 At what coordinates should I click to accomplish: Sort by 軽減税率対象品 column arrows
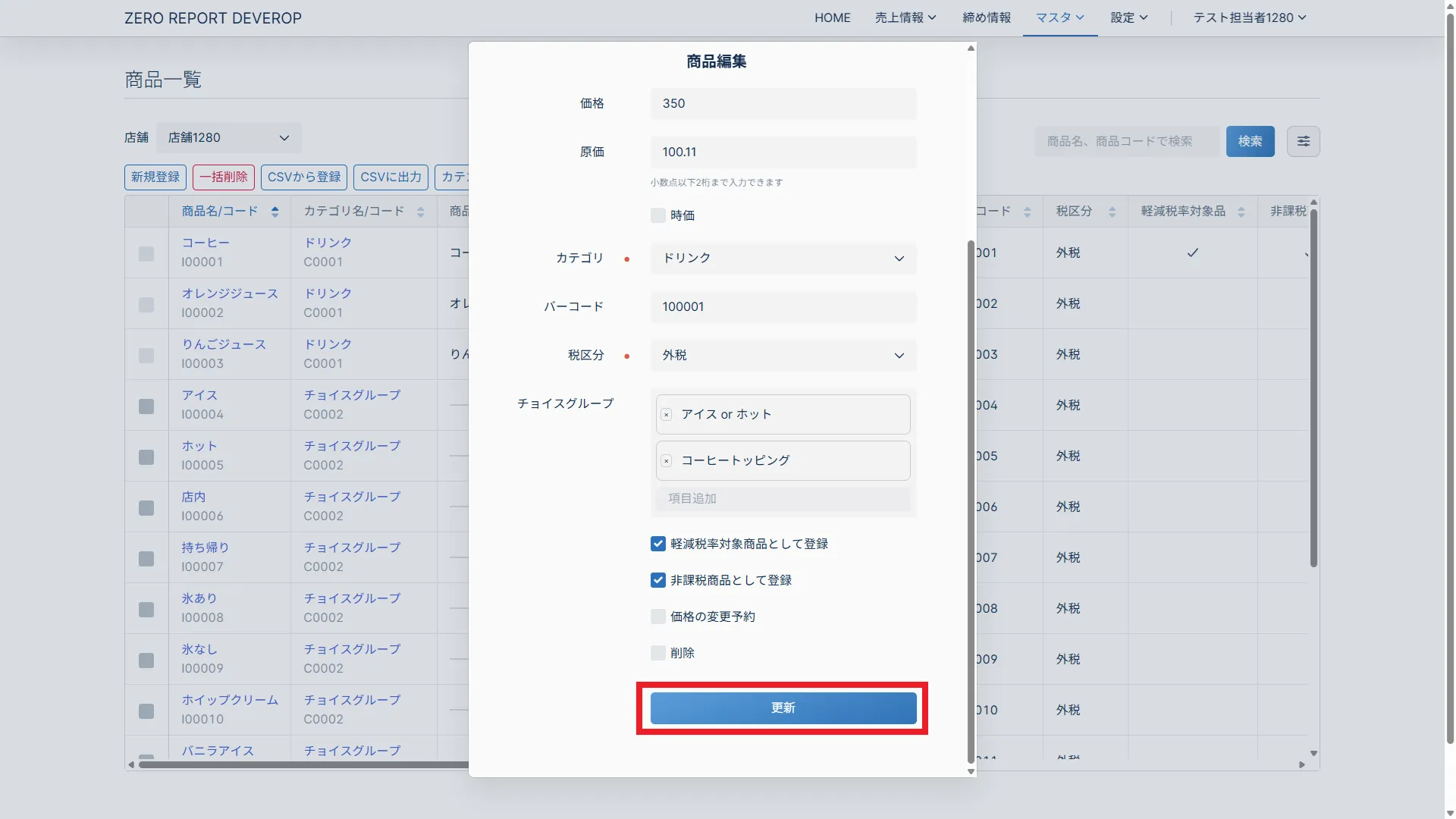1241,212
